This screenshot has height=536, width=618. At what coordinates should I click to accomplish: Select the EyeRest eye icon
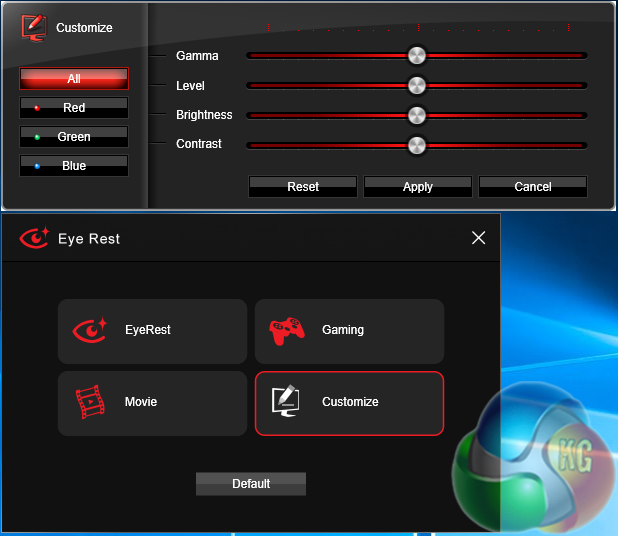[x=90, y=330]
